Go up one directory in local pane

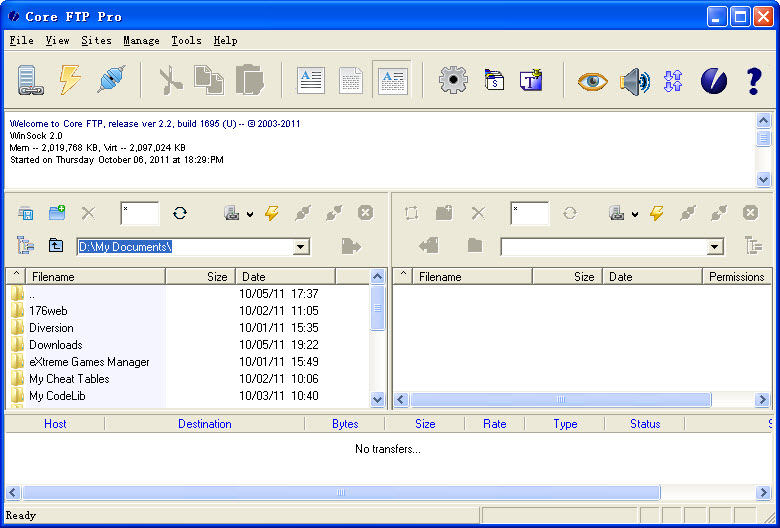57,246
